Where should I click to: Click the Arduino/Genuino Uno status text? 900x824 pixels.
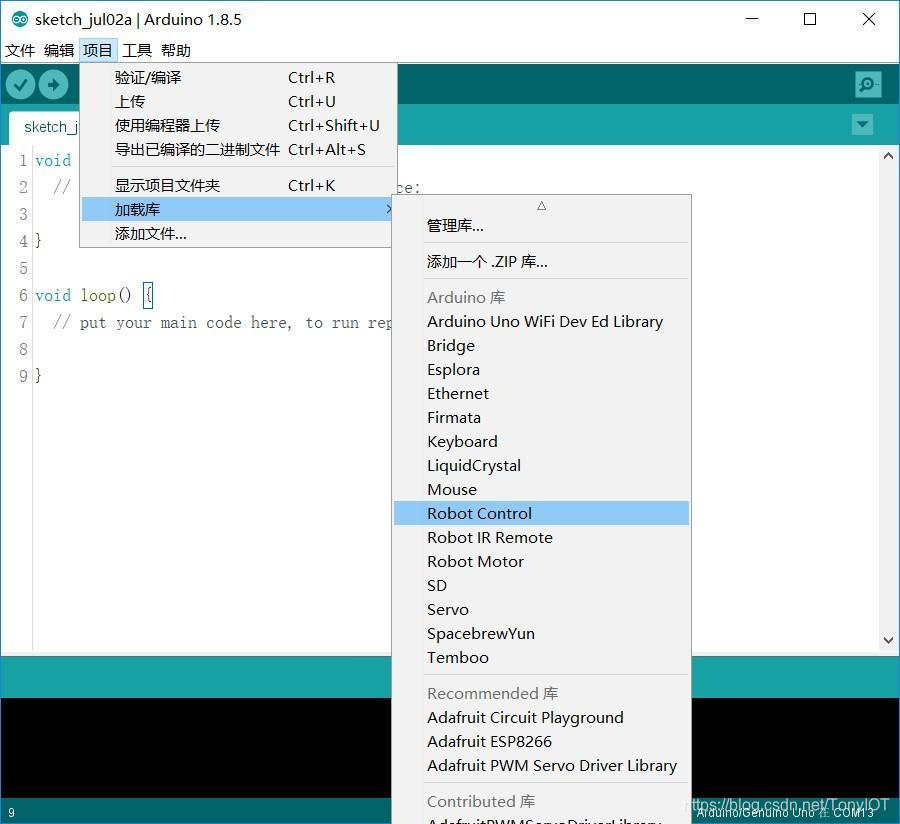click(x=785, y=813)
